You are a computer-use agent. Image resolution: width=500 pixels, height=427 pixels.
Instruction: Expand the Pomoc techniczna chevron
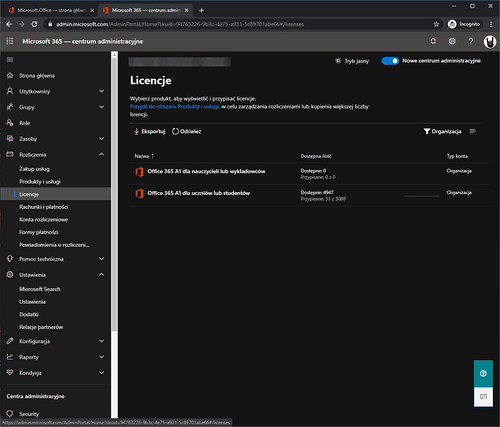(x=102, y=259)
